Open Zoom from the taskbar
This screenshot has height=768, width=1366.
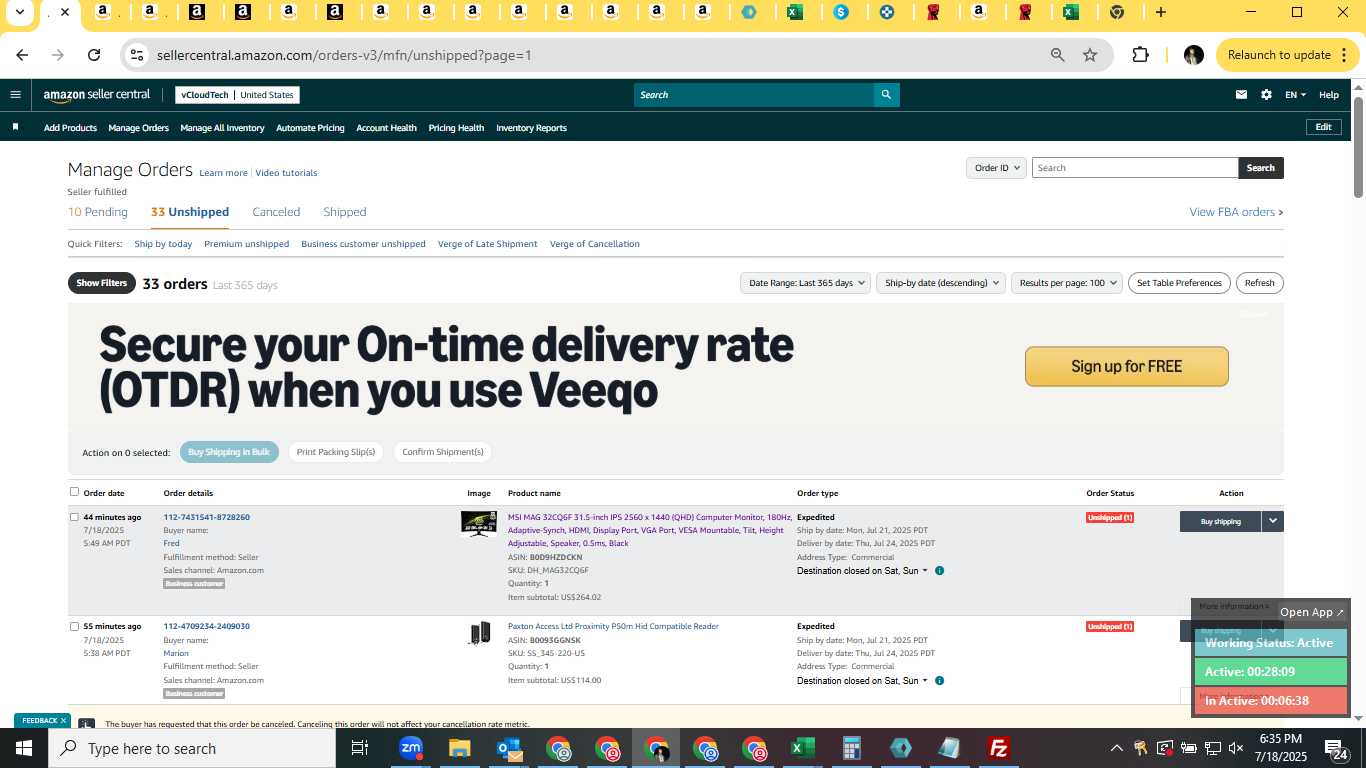(410, 748)
